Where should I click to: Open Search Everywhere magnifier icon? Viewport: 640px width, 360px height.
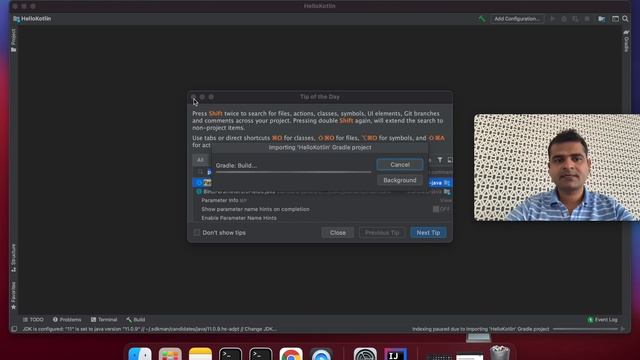click(625, 19)
